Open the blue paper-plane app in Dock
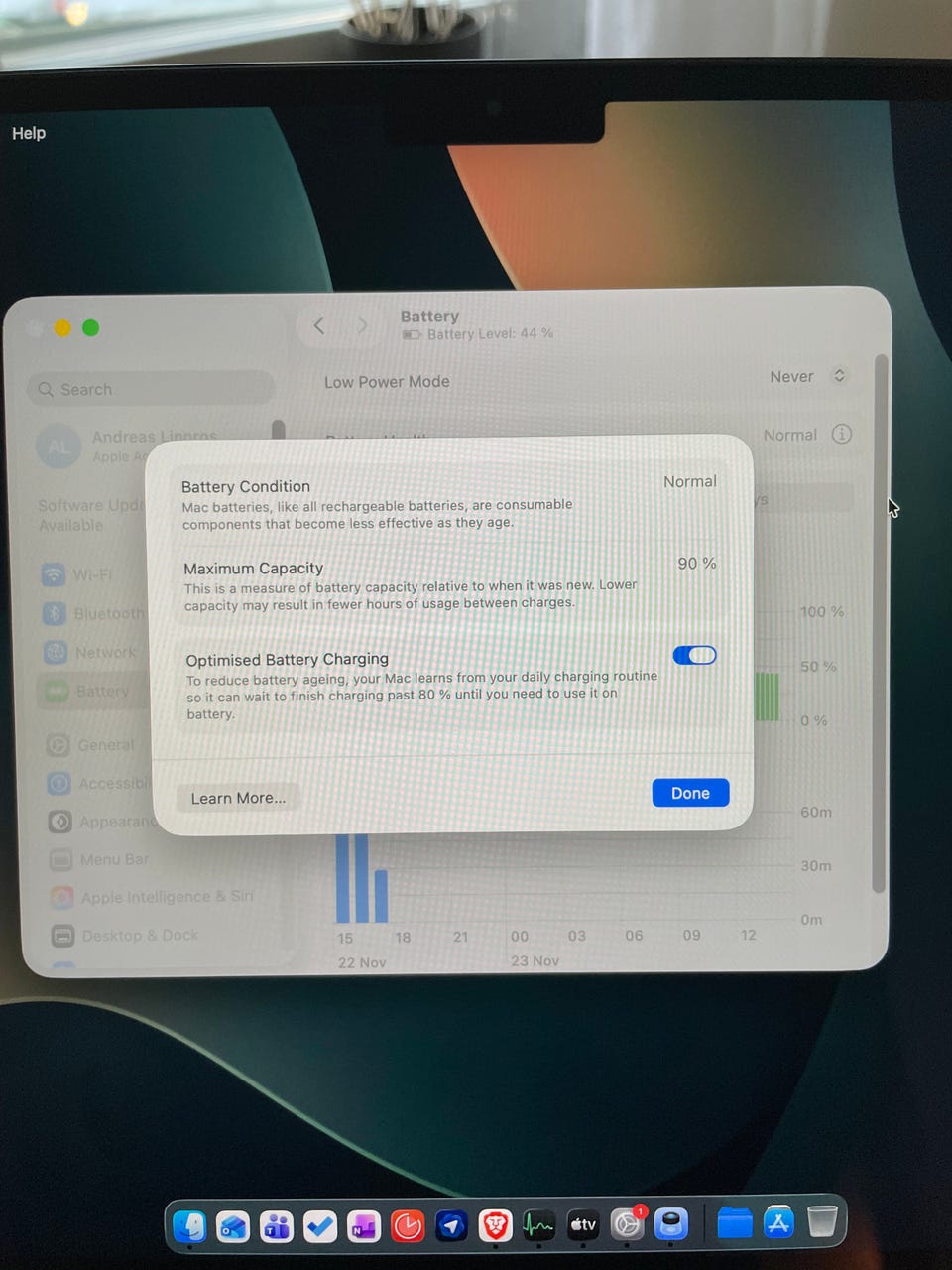952x1270 pixels. click(451, 1226)
